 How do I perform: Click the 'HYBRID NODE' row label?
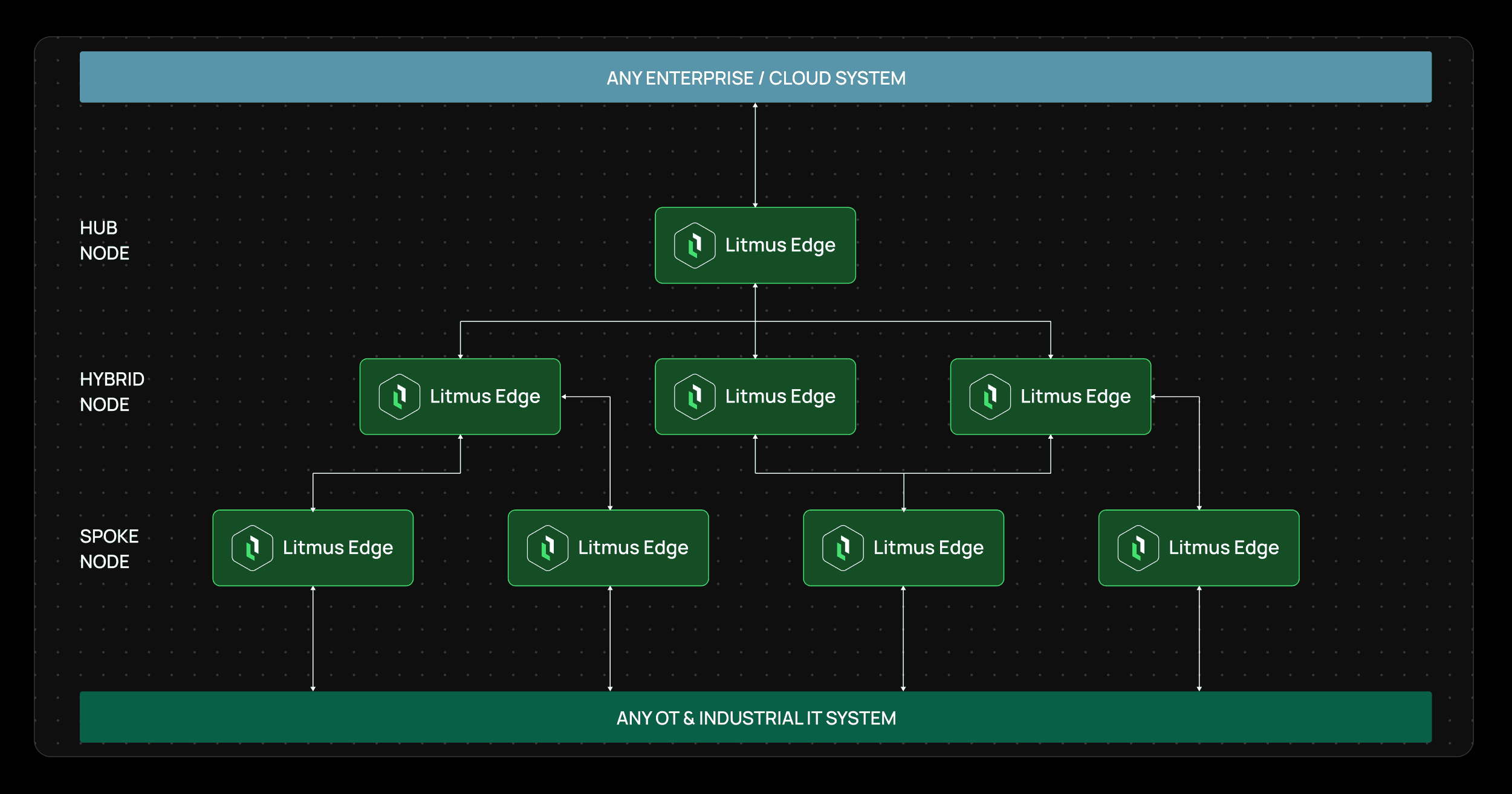112,392
